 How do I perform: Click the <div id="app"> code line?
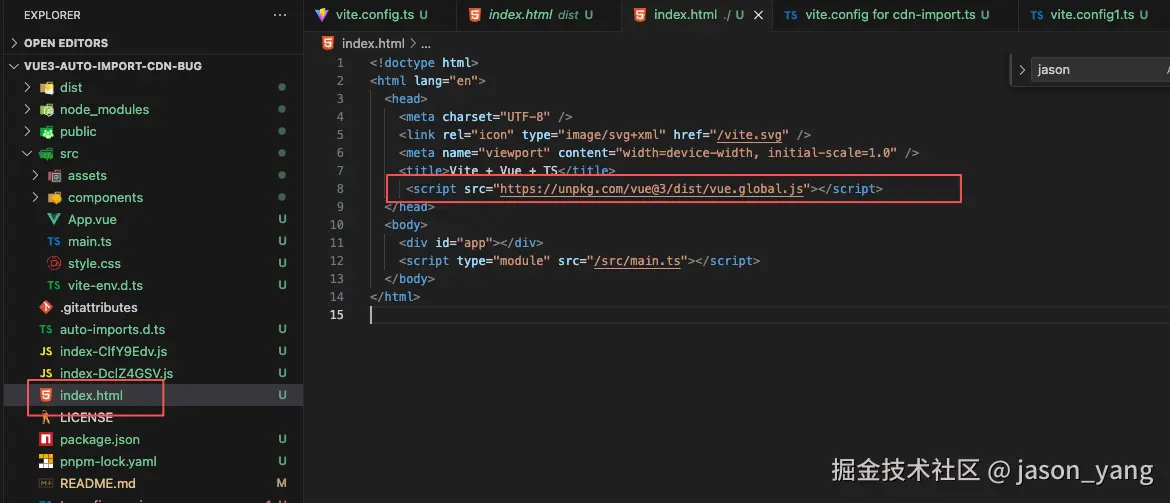[471, 243]
